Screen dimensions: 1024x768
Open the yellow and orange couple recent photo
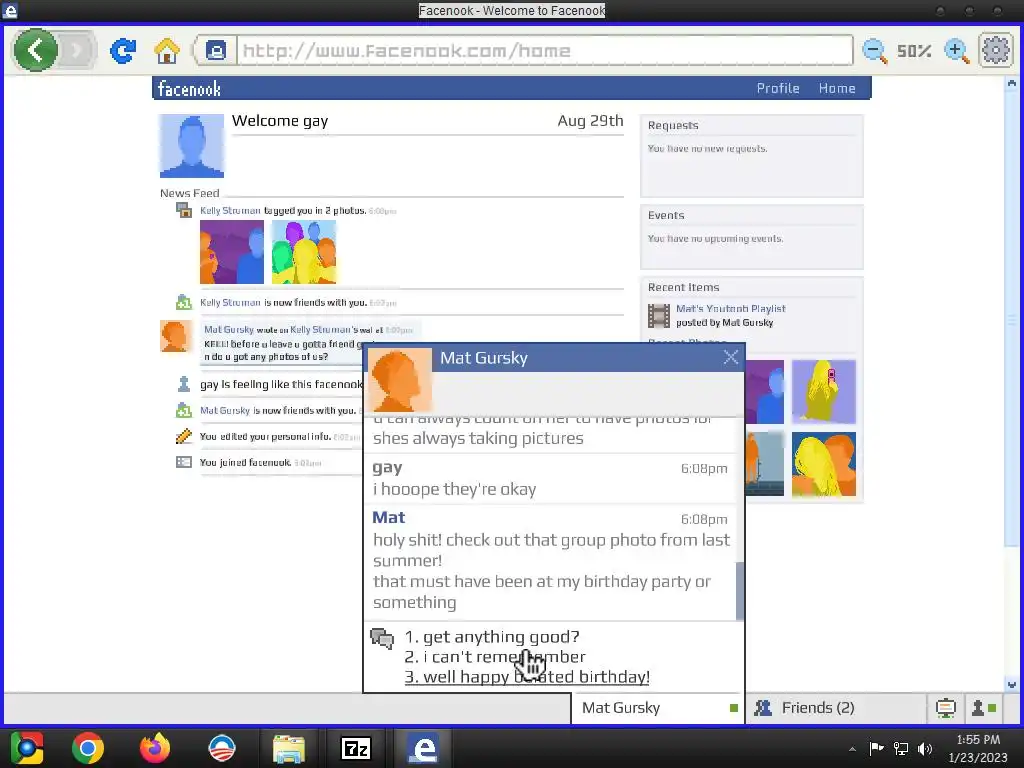point(824,464)
